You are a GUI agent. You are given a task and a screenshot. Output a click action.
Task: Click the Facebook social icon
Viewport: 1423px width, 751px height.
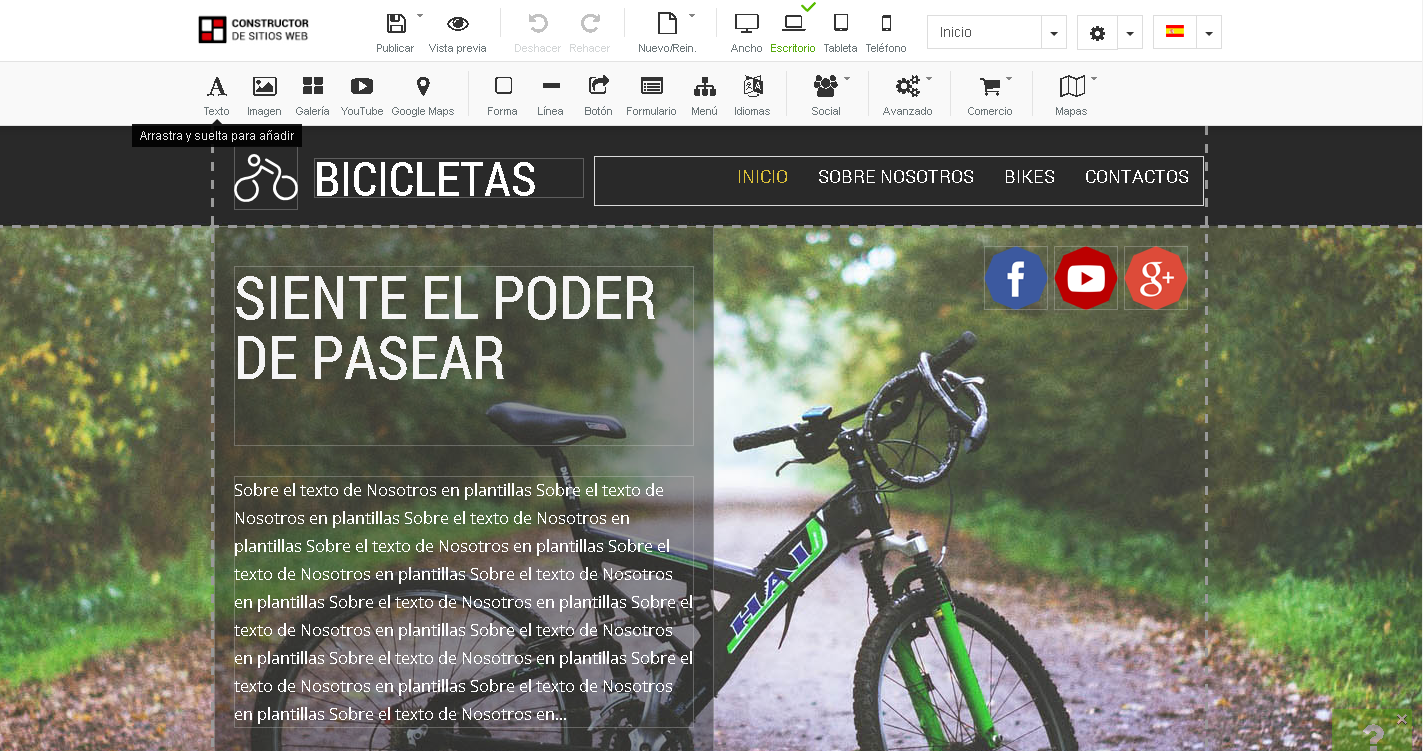[1016, 278]
